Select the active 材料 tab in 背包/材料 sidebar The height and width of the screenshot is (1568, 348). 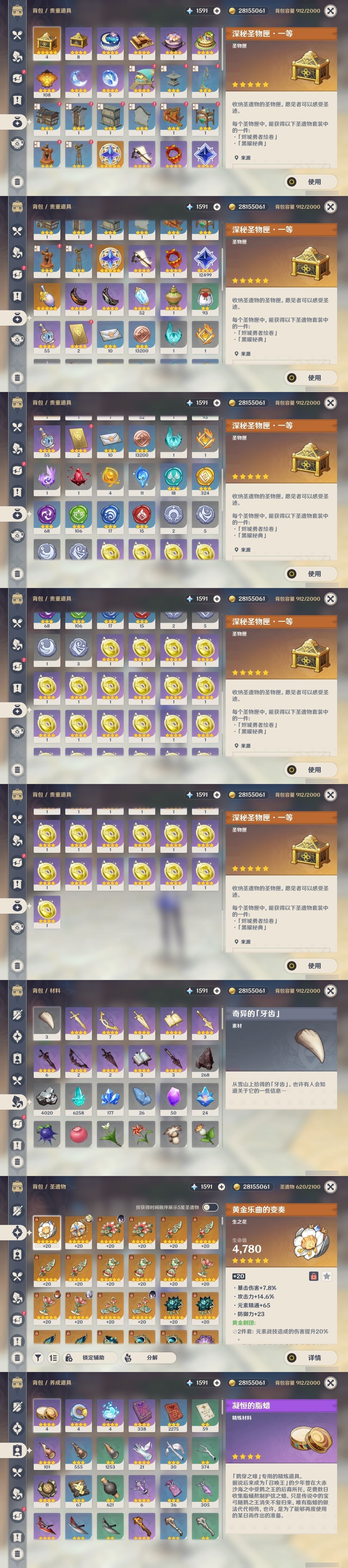[x=17, y=1102]
